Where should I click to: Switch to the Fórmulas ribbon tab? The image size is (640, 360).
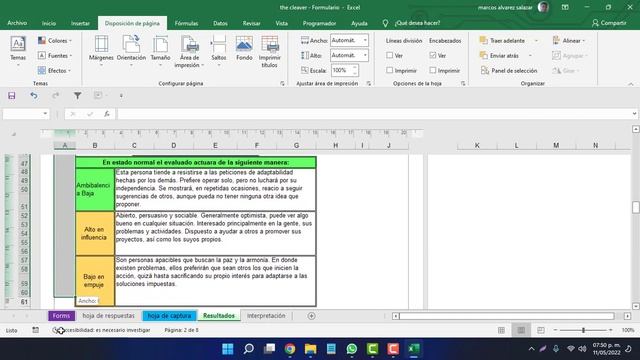187,23
